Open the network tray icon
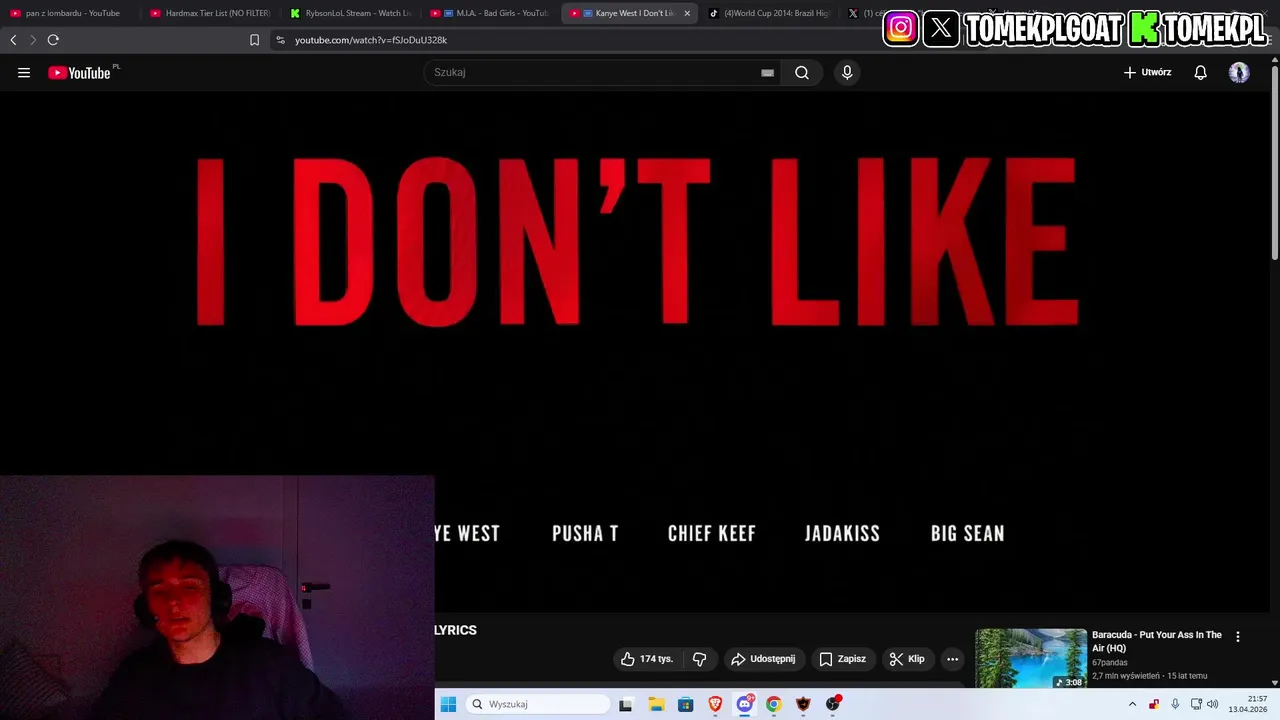This screenshot has height=720, width=1280. coord(1196,704)
